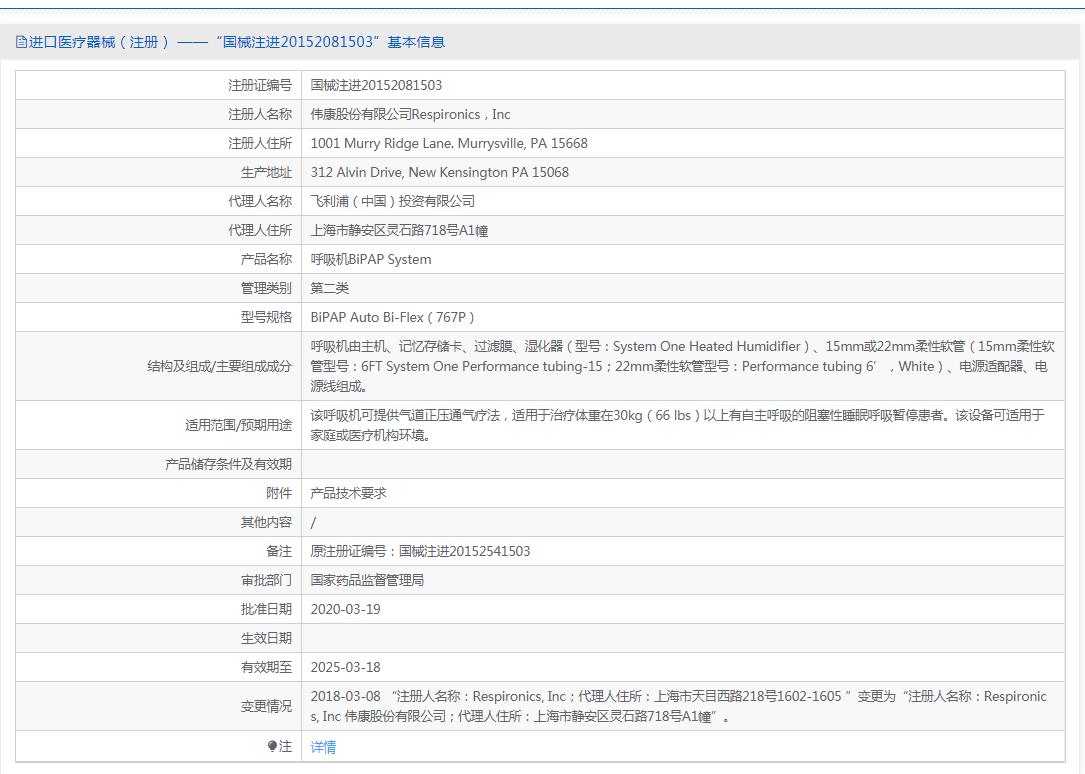Click the 产品技术要求 attachment text
This screenshot has height=774, width=1085.
point(356,492)
